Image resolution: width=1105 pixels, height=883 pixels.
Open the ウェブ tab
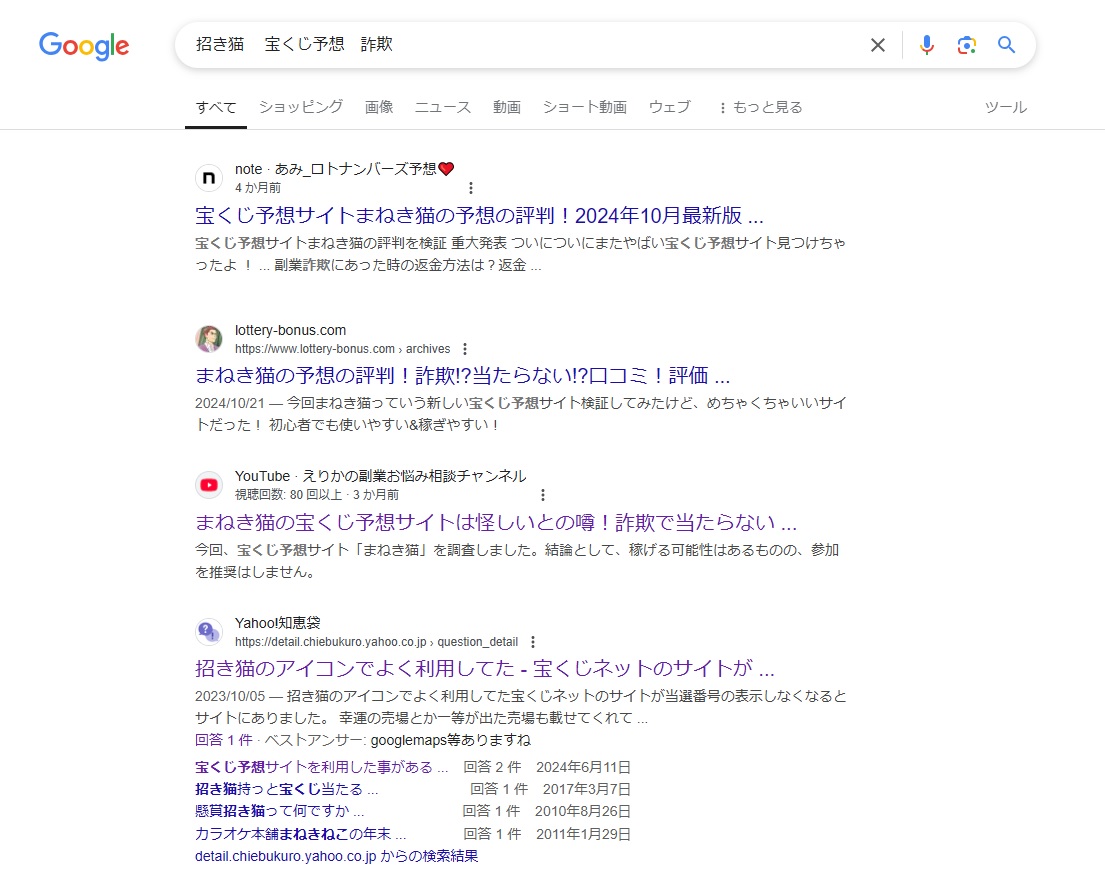point(669,107)
